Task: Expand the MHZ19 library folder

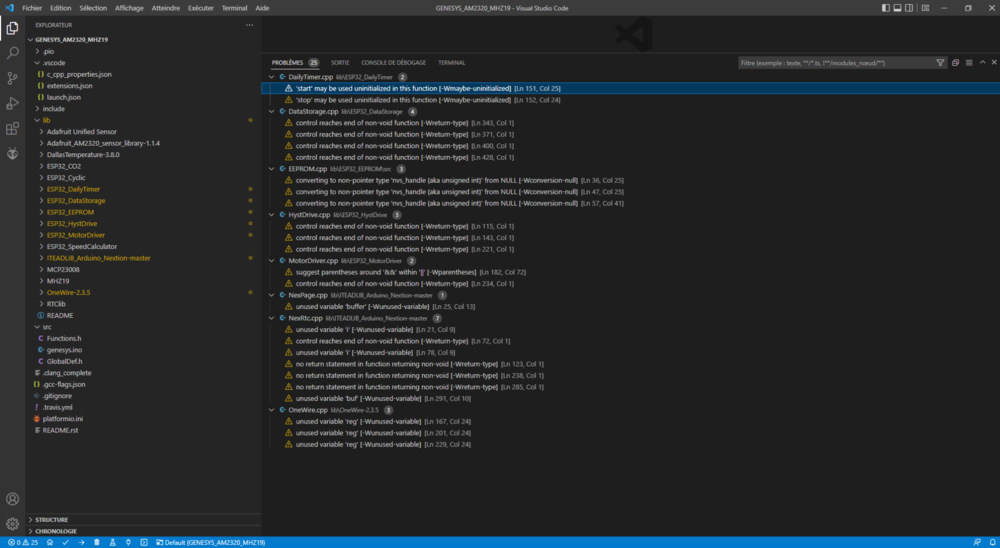Action: pyautogui.click(x=41, y=281)
